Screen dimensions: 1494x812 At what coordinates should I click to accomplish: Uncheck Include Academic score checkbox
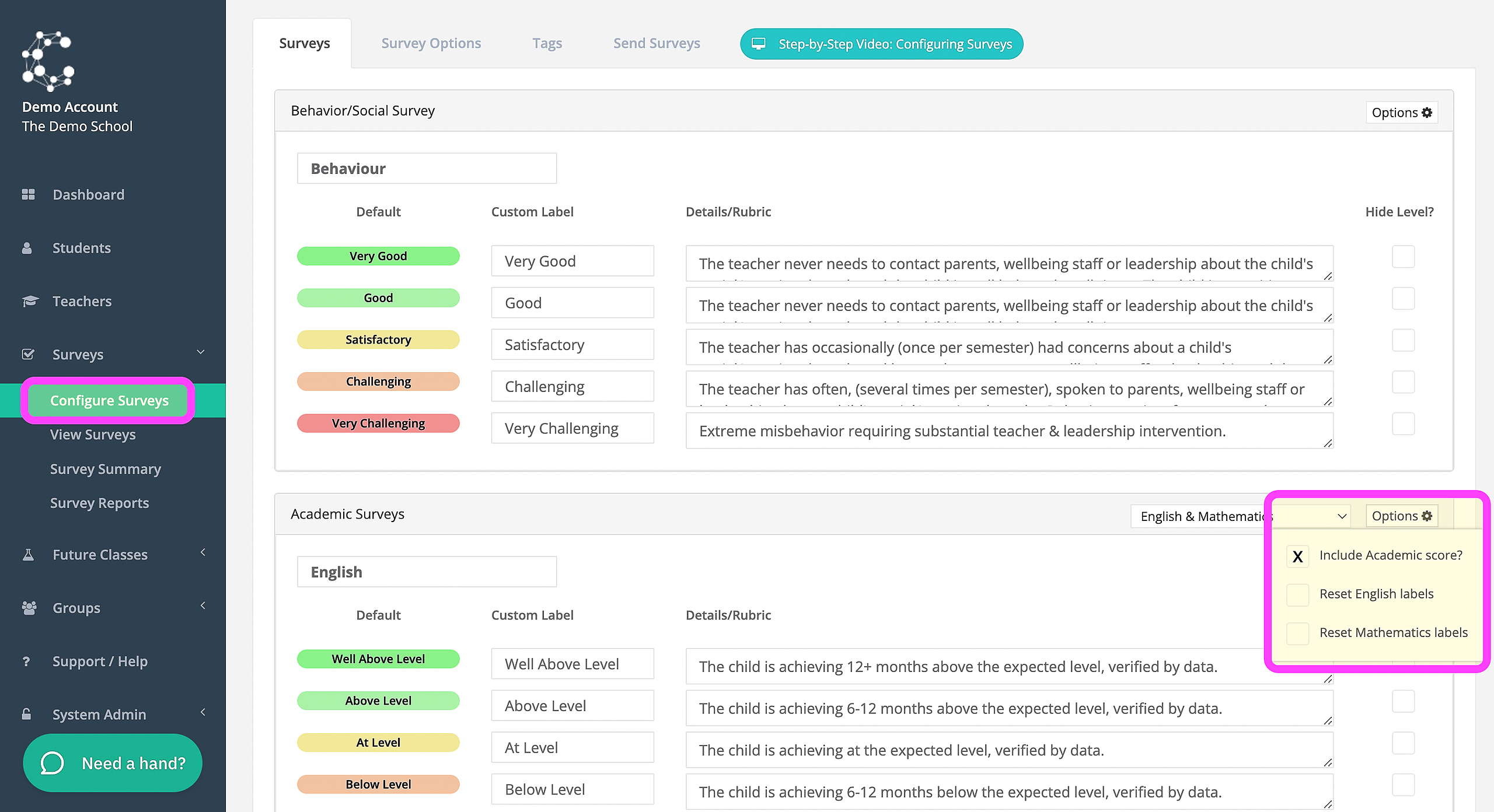point(1297,556)
